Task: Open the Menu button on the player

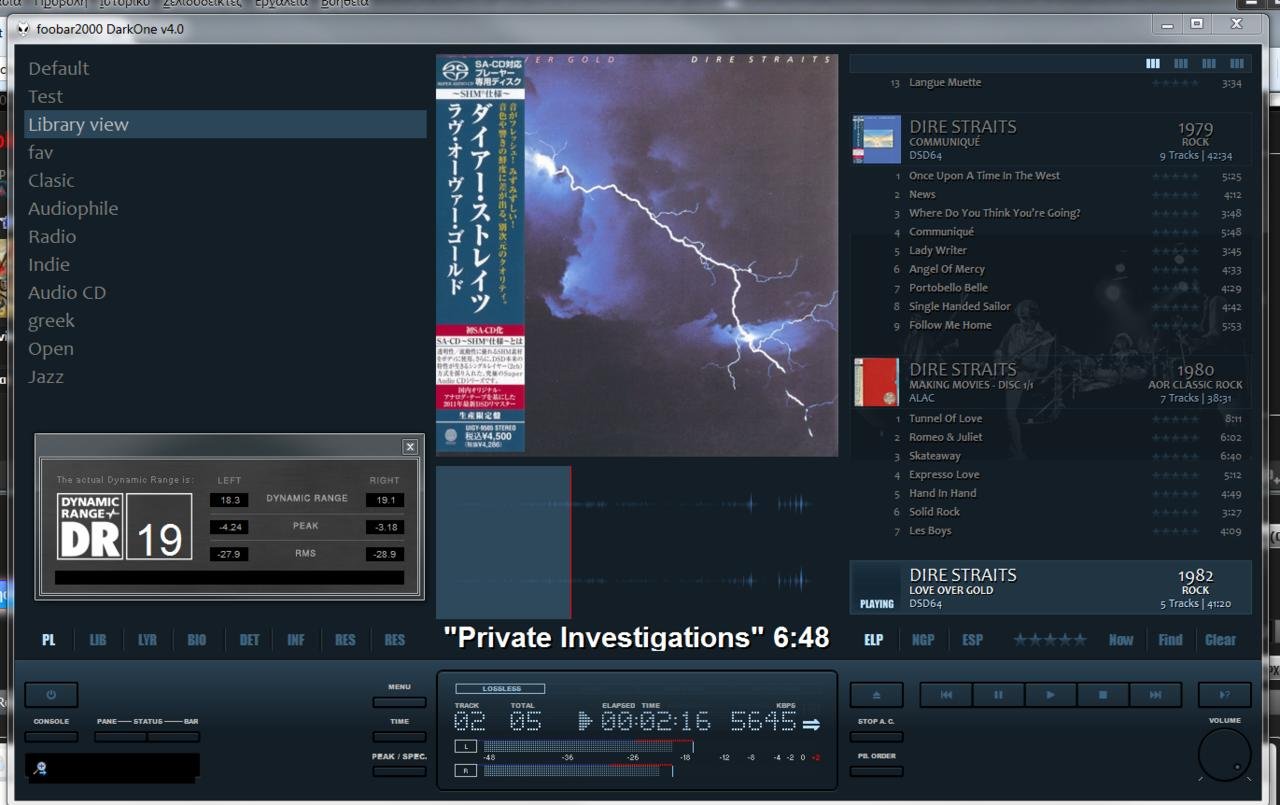Action: [399, 702]
